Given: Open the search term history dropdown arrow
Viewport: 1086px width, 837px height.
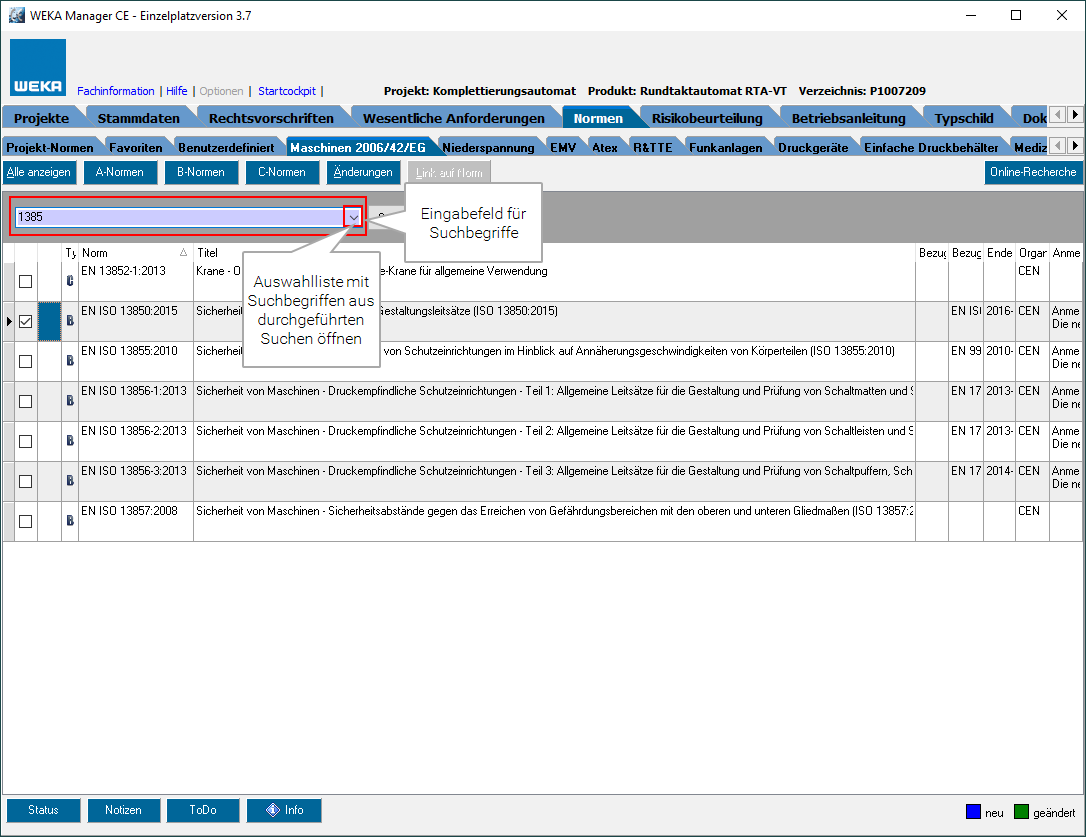Looking at the screenshot, I should tap(353, 217).
